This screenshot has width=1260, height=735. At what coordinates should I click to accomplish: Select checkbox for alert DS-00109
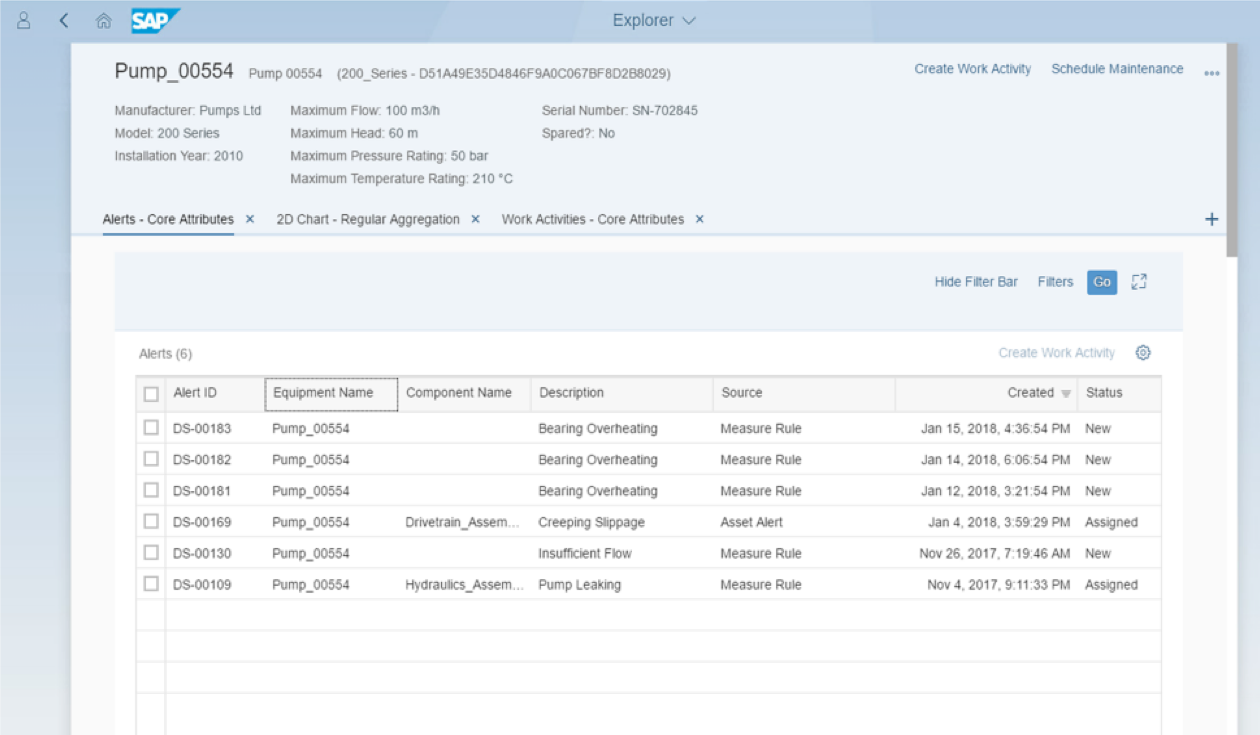tap(151, 583)
